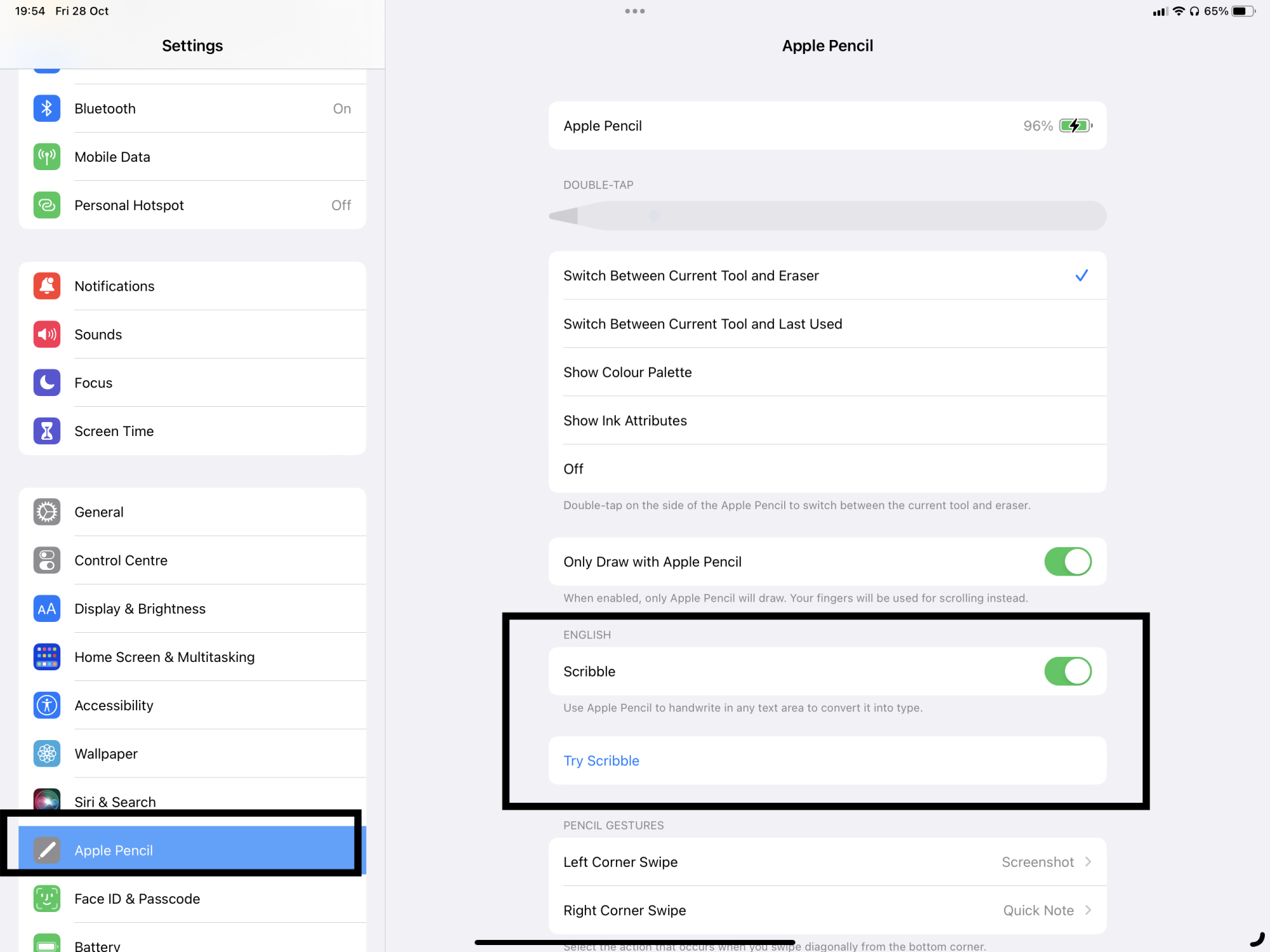Tap the red Notifications bell icon

pos(46,286)
